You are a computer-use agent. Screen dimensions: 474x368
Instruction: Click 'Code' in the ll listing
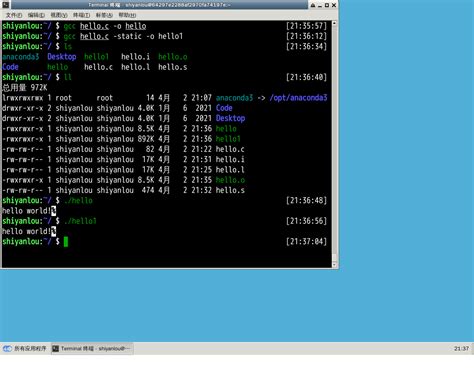(x=224, y=108)
